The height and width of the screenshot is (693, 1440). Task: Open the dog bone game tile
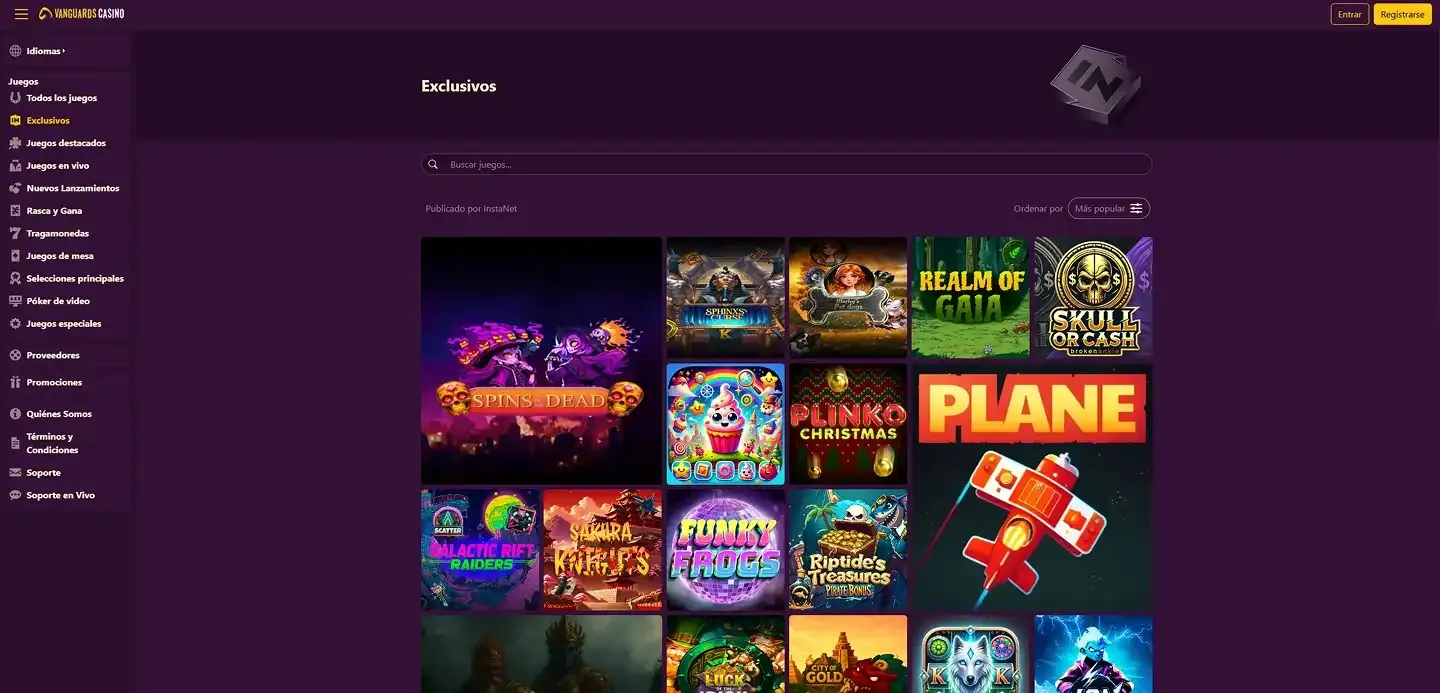[x=848, y=297]
